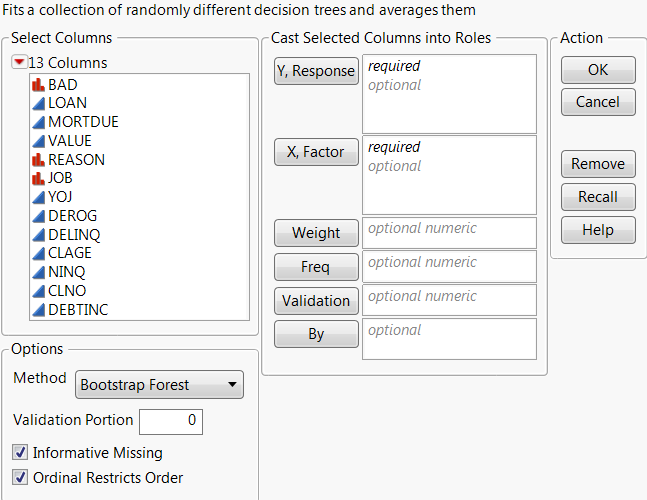Click the nominal icon next to JOB
Screen dimensions: 647x500
point(38,178)
